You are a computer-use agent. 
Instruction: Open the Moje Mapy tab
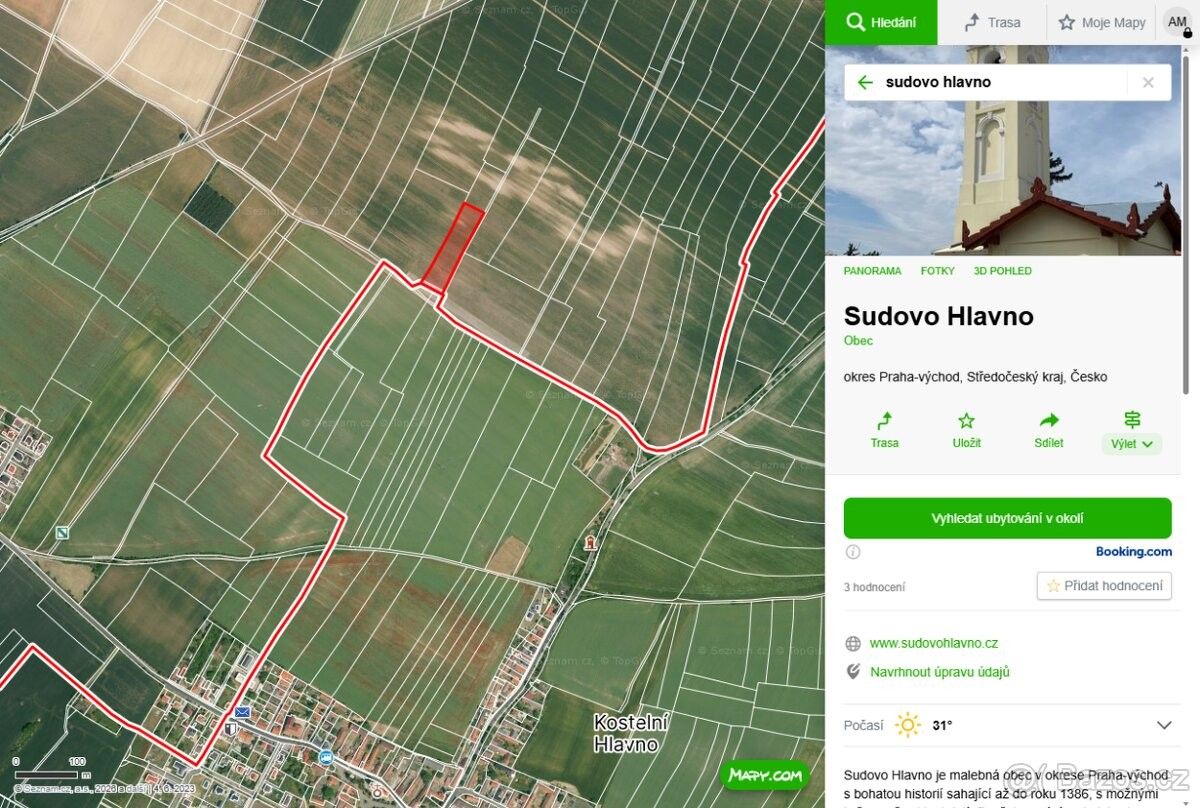(1101, 22)
